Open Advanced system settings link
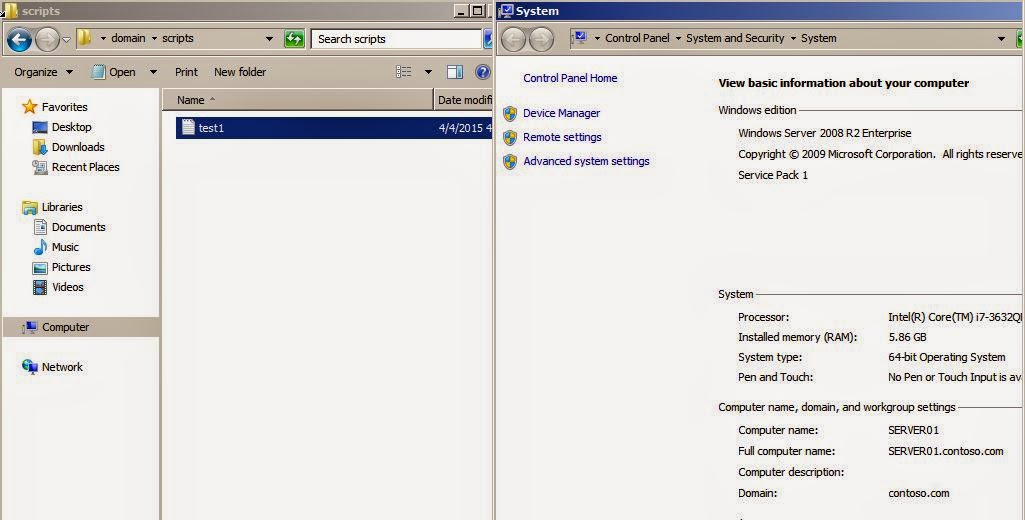 coord(586,161)
